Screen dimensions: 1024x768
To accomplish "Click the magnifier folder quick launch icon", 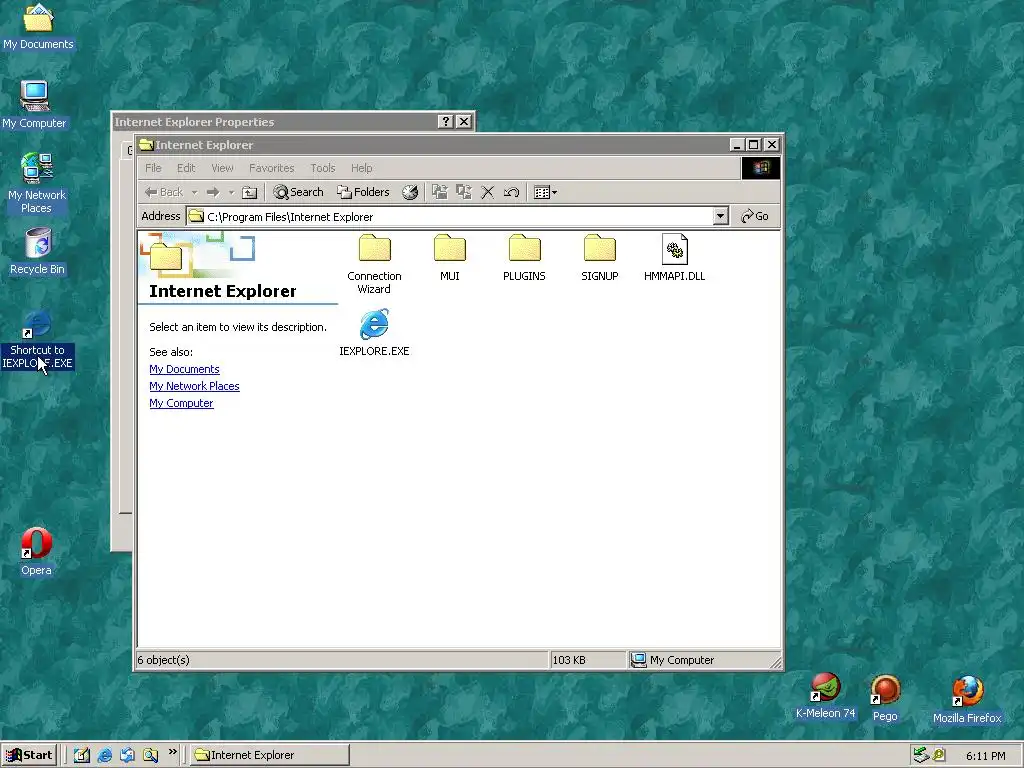I will coord(150,755).
